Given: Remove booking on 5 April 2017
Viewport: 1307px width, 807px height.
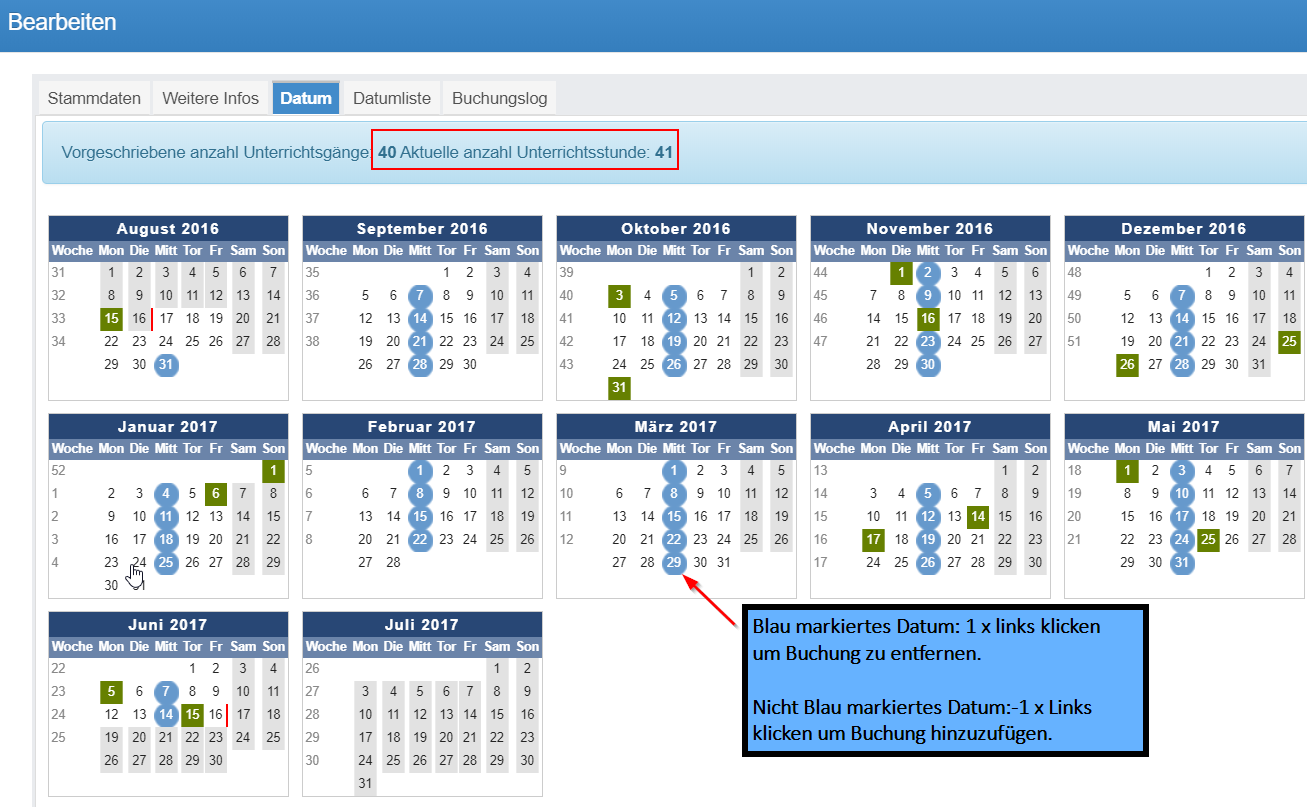Looking at the screenshot, I should coord(928,493).
